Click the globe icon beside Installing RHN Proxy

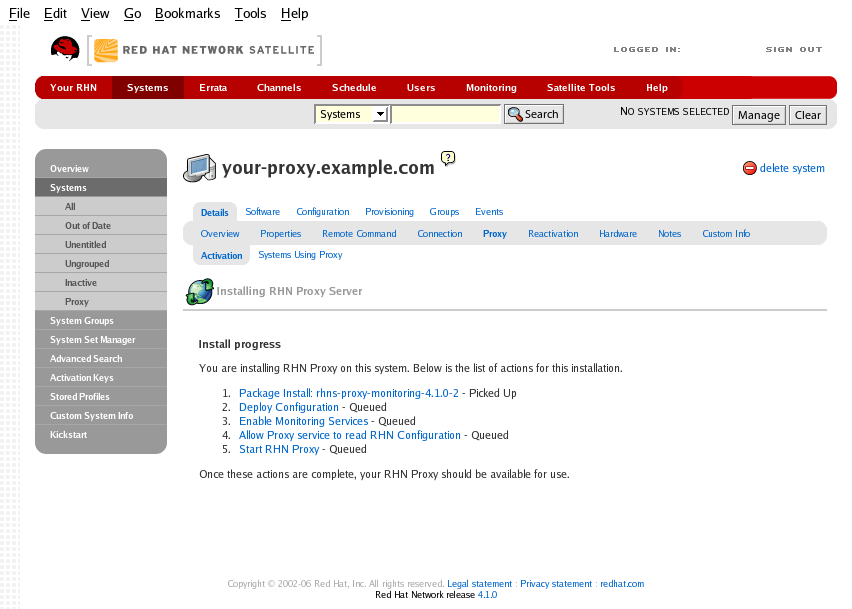click(199, 292)
